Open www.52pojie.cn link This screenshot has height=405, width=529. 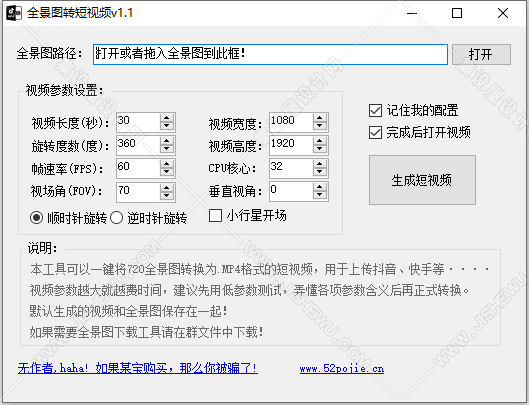342,368
